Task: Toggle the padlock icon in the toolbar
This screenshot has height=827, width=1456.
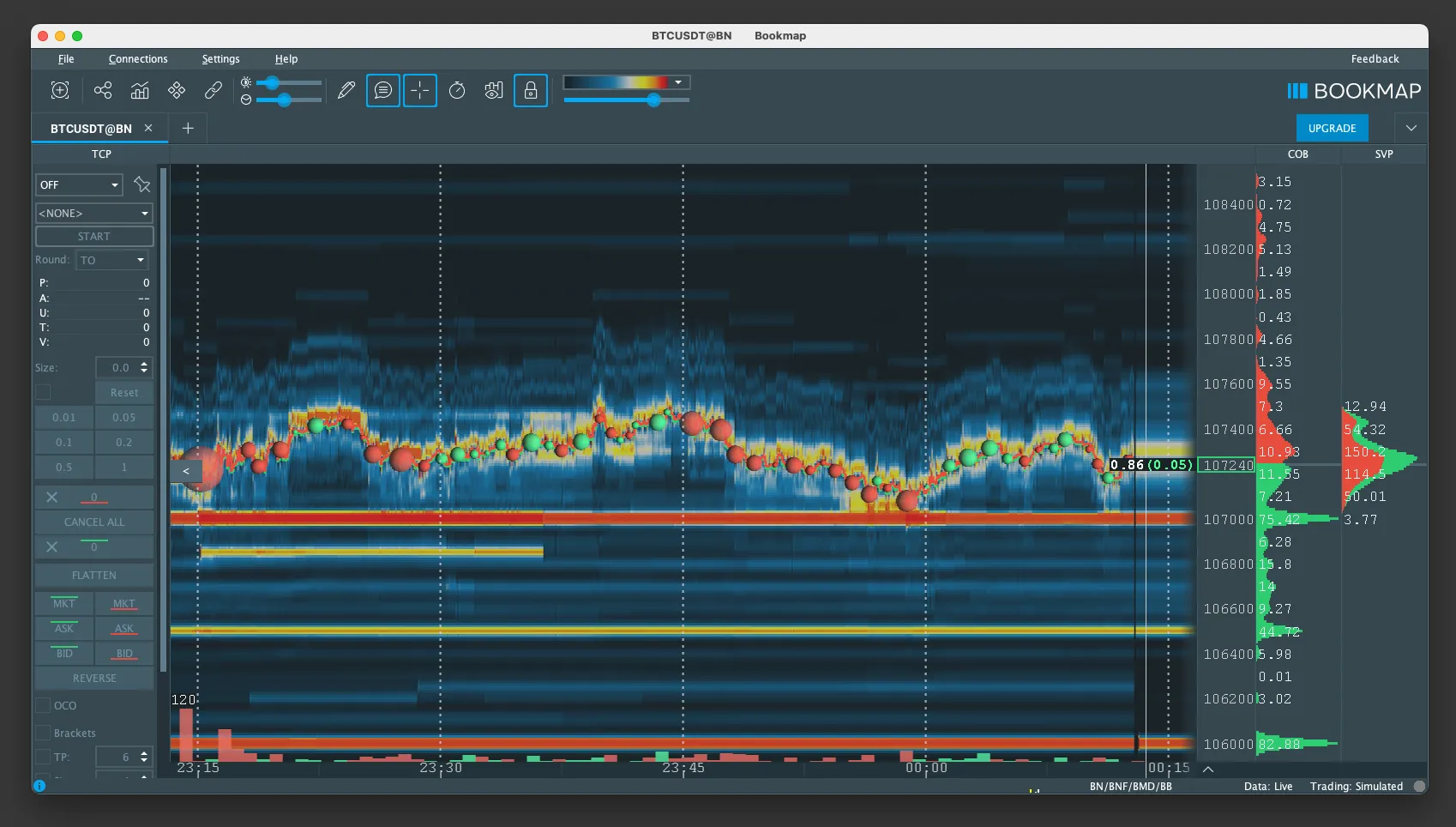Action: point(531,90)
